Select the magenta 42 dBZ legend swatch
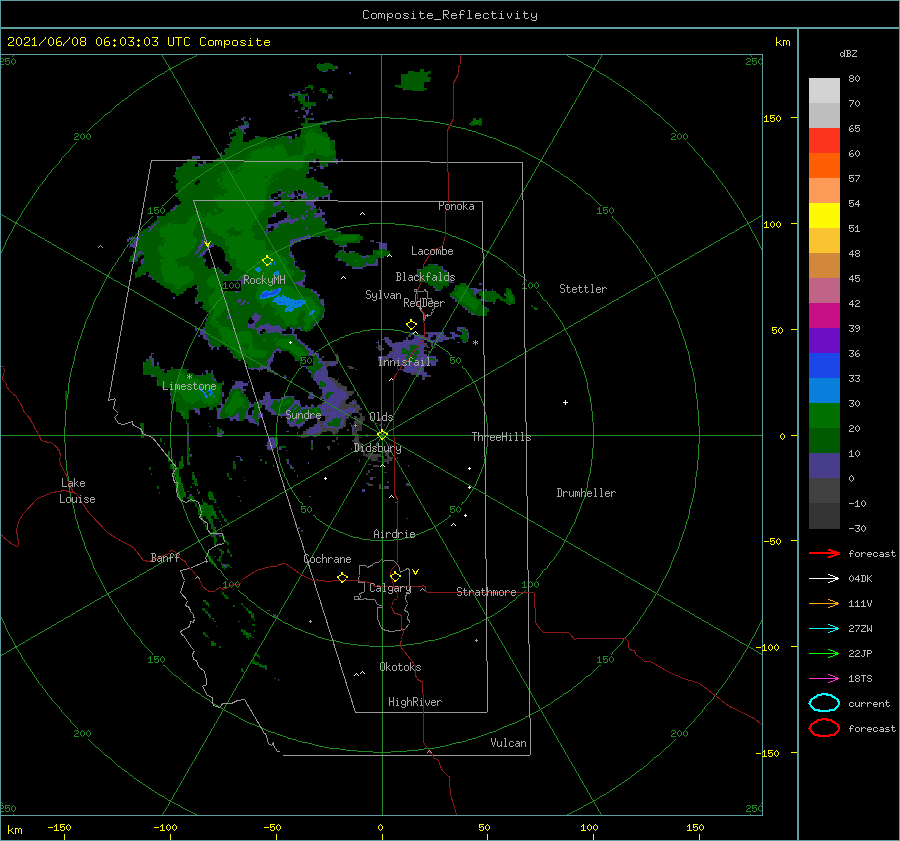 pyautogui.click(x=824, y=315)
